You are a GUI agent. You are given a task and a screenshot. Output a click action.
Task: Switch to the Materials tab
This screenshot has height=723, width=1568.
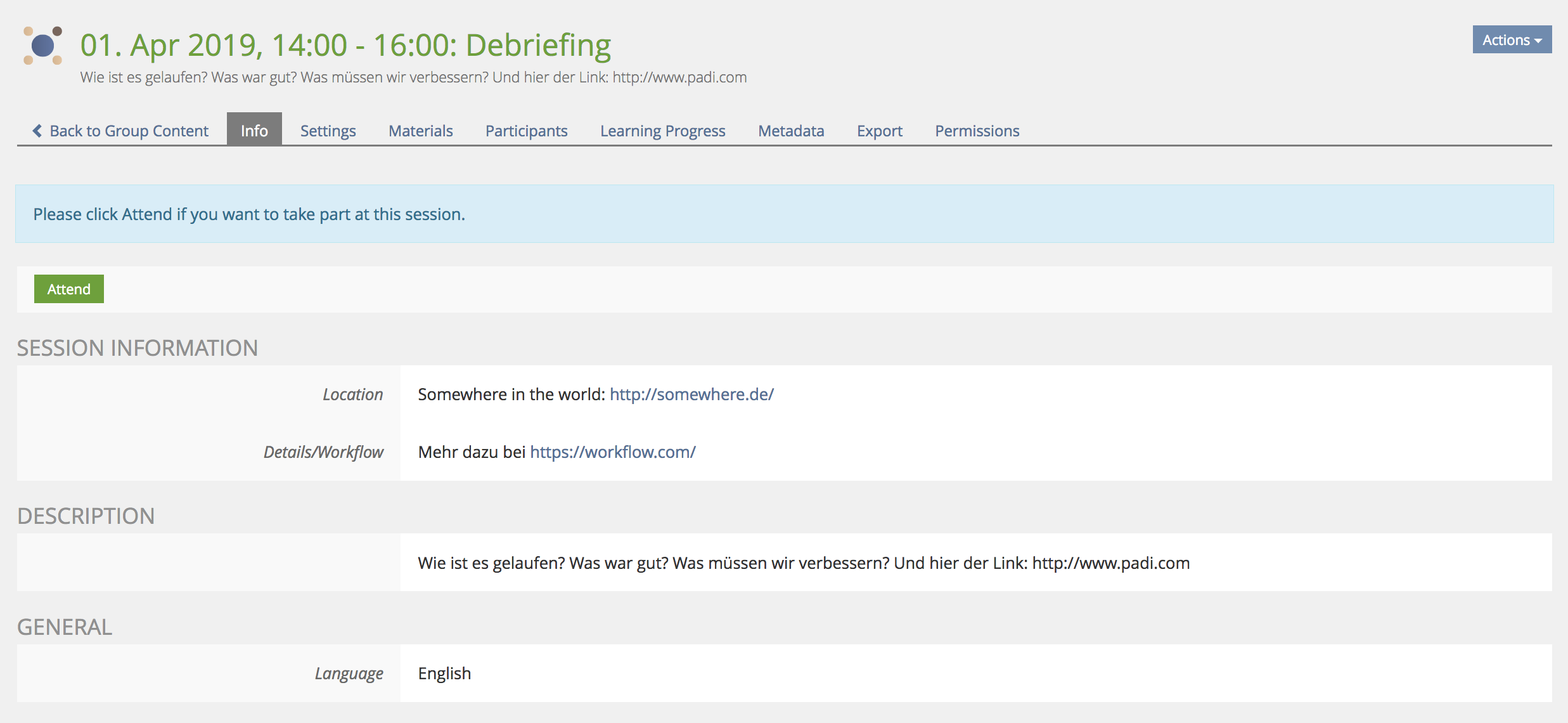[x=420, y=131]
